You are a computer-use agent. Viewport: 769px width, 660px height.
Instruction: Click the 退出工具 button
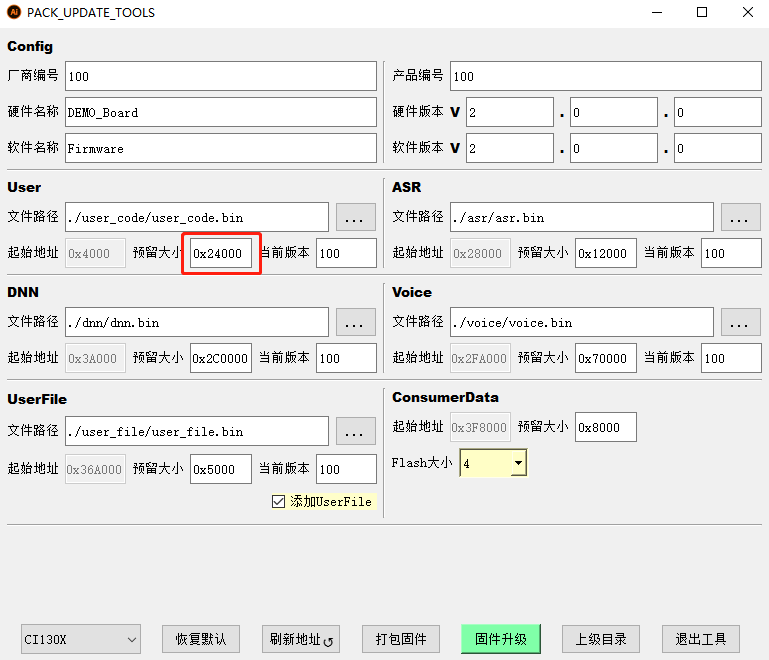[x=701, y=639]
